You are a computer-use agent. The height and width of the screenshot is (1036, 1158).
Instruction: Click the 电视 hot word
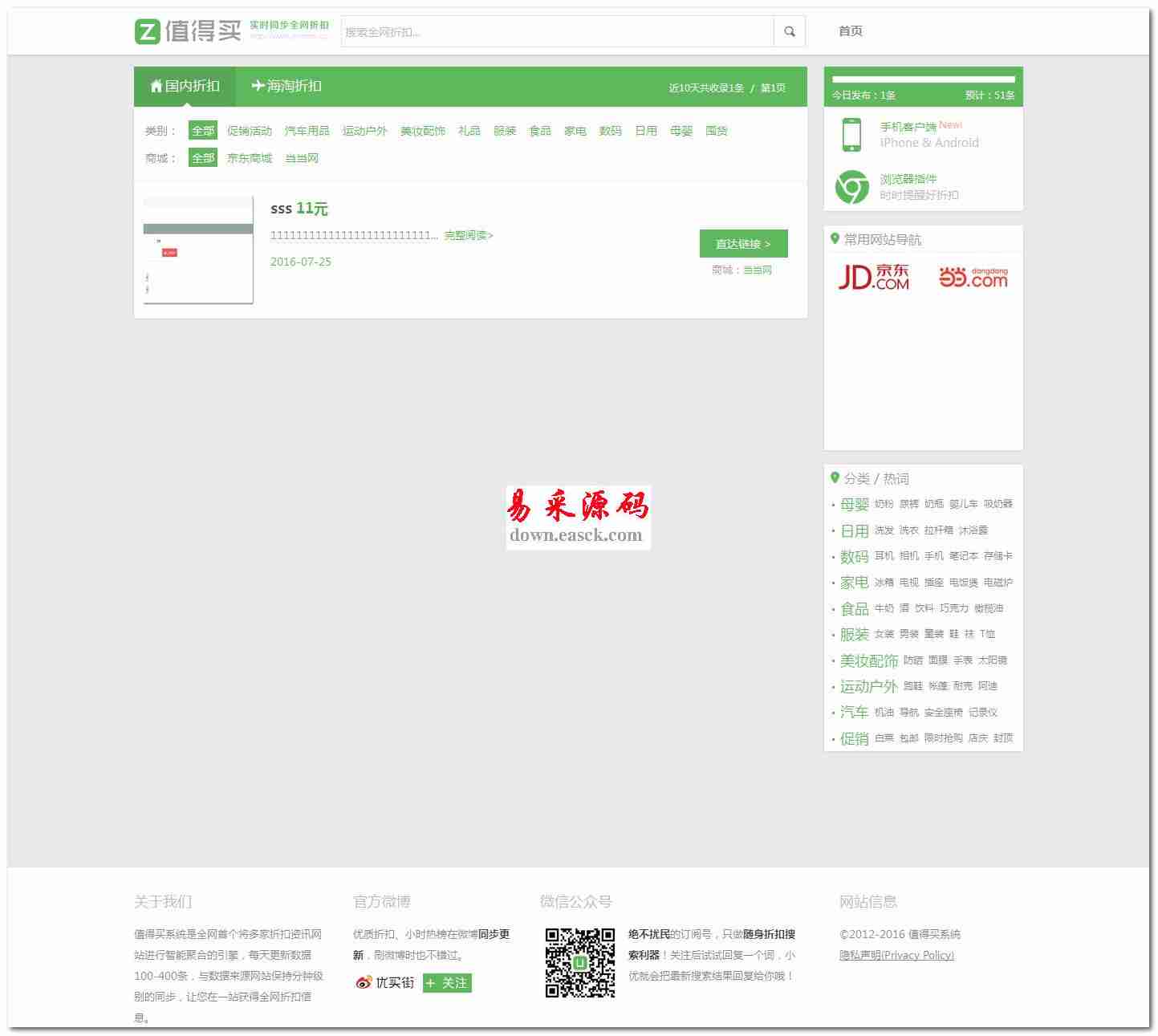(x=909, y=583)
